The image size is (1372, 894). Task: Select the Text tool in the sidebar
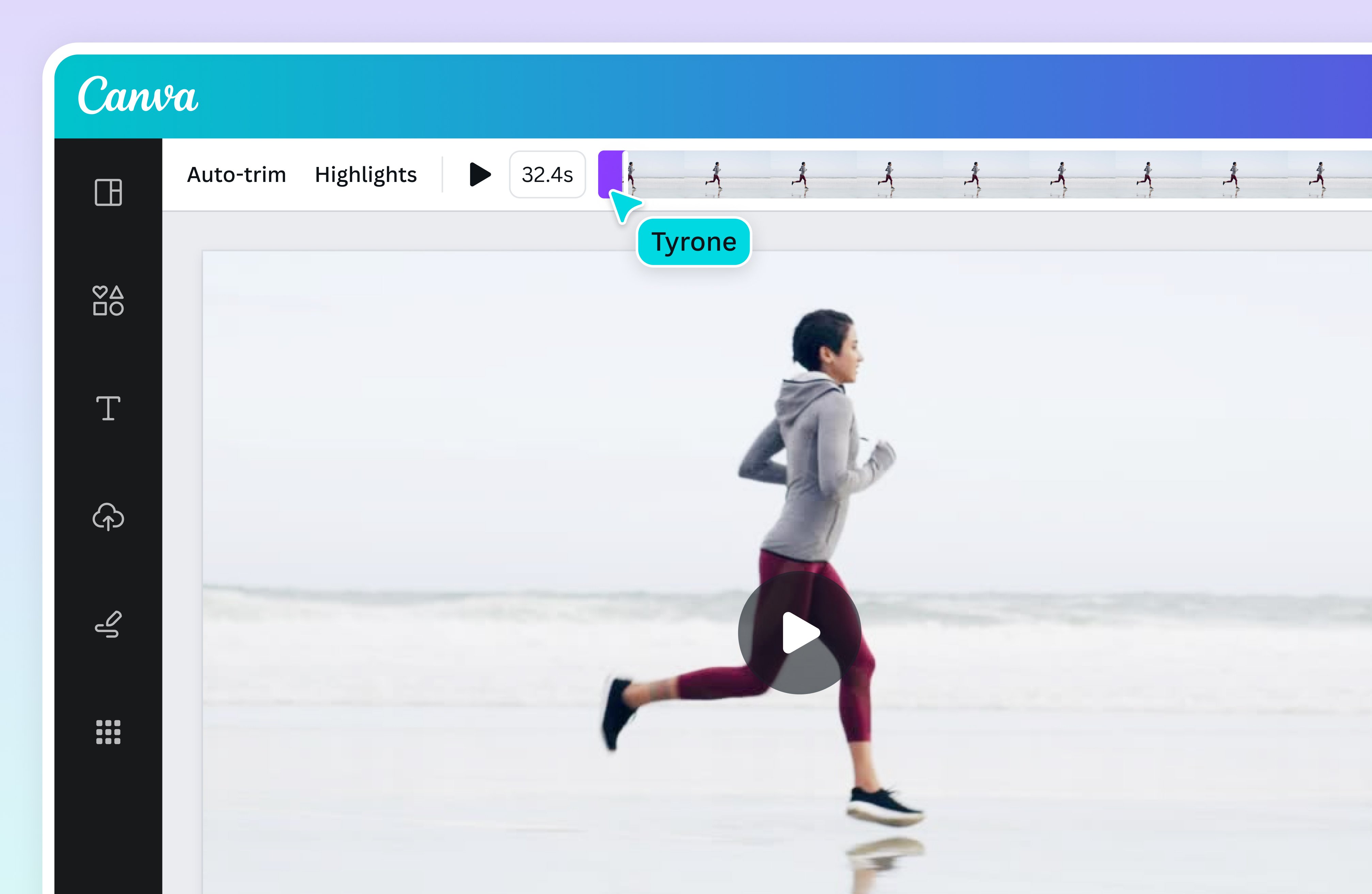(108, 409)
